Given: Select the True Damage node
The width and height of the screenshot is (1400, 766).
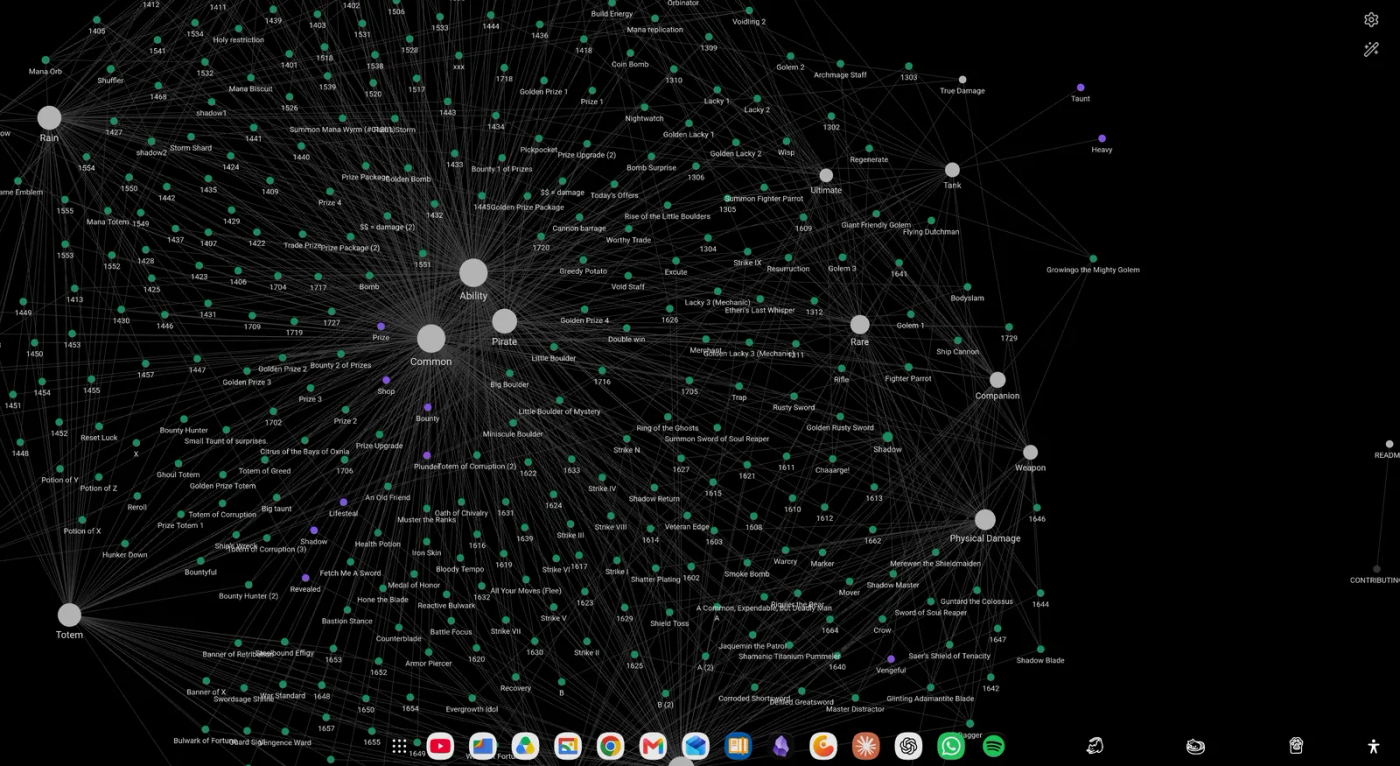Looking at the screenshot, I should [x=962, y=80].
